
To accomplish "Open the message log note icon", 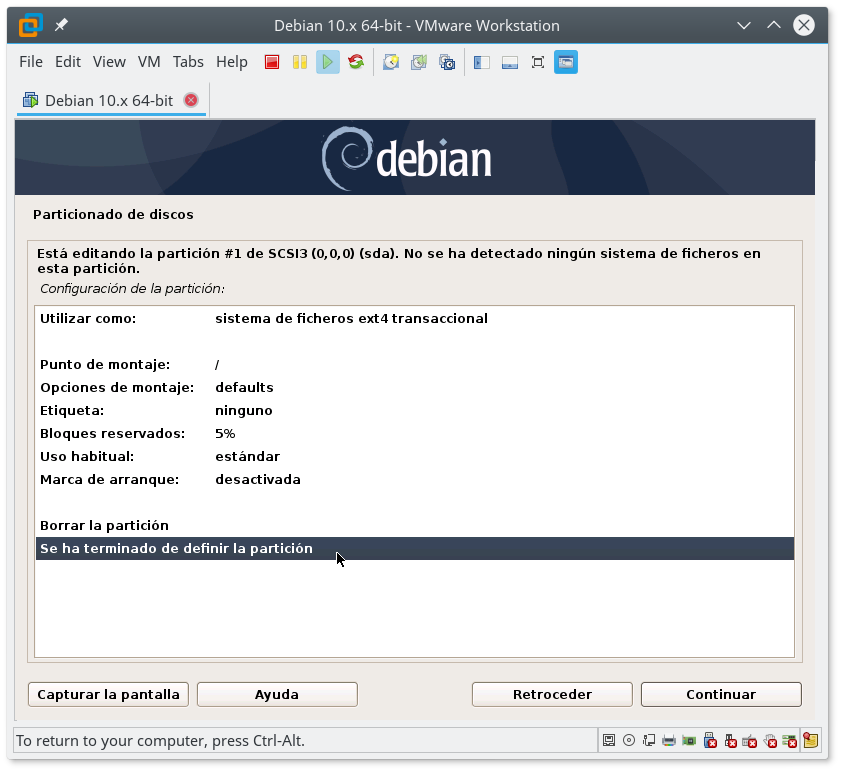I will tap(810, 740).
